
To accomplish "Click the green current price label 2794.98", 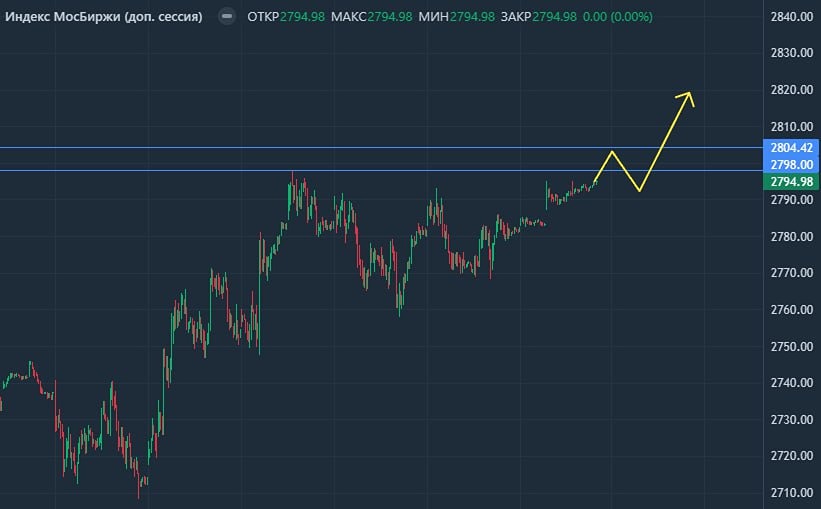I will (x=792, y=182).
